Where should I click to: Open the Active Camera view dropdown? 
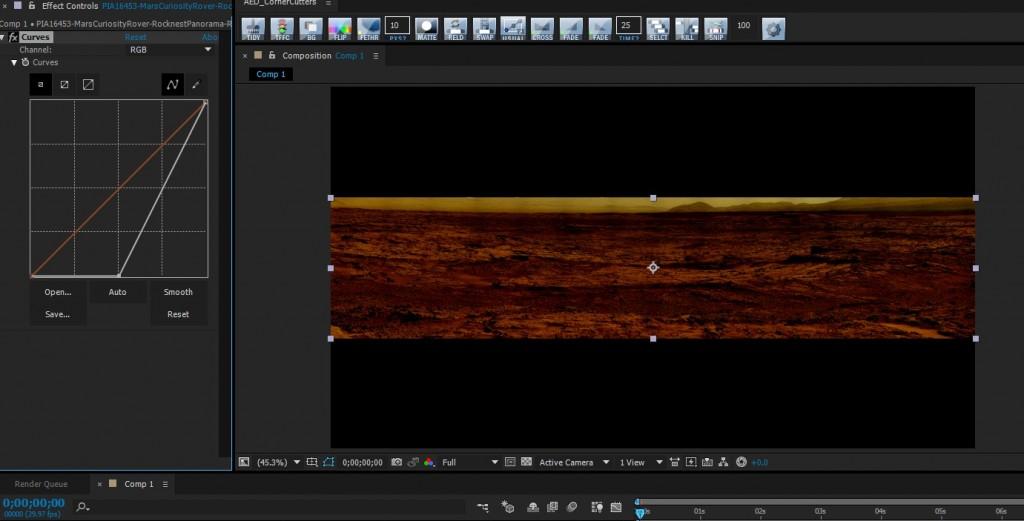pos(573,462)
